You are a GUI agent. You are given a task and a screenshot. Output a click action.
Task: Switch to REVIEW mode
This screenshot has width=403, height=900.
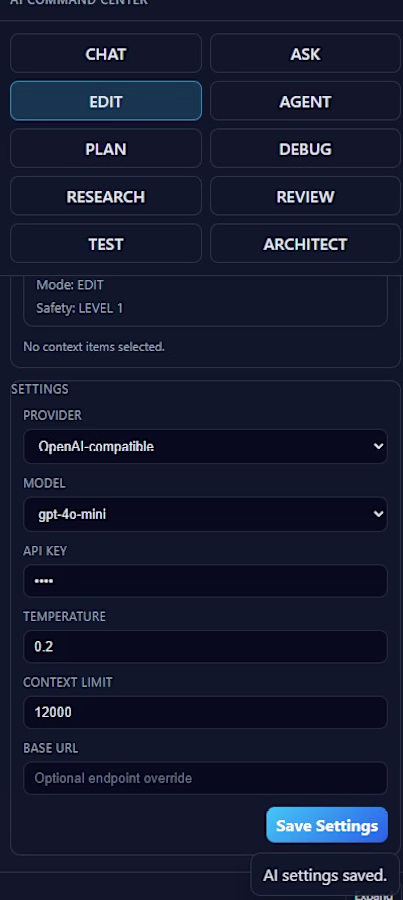[x=305, y=196]
